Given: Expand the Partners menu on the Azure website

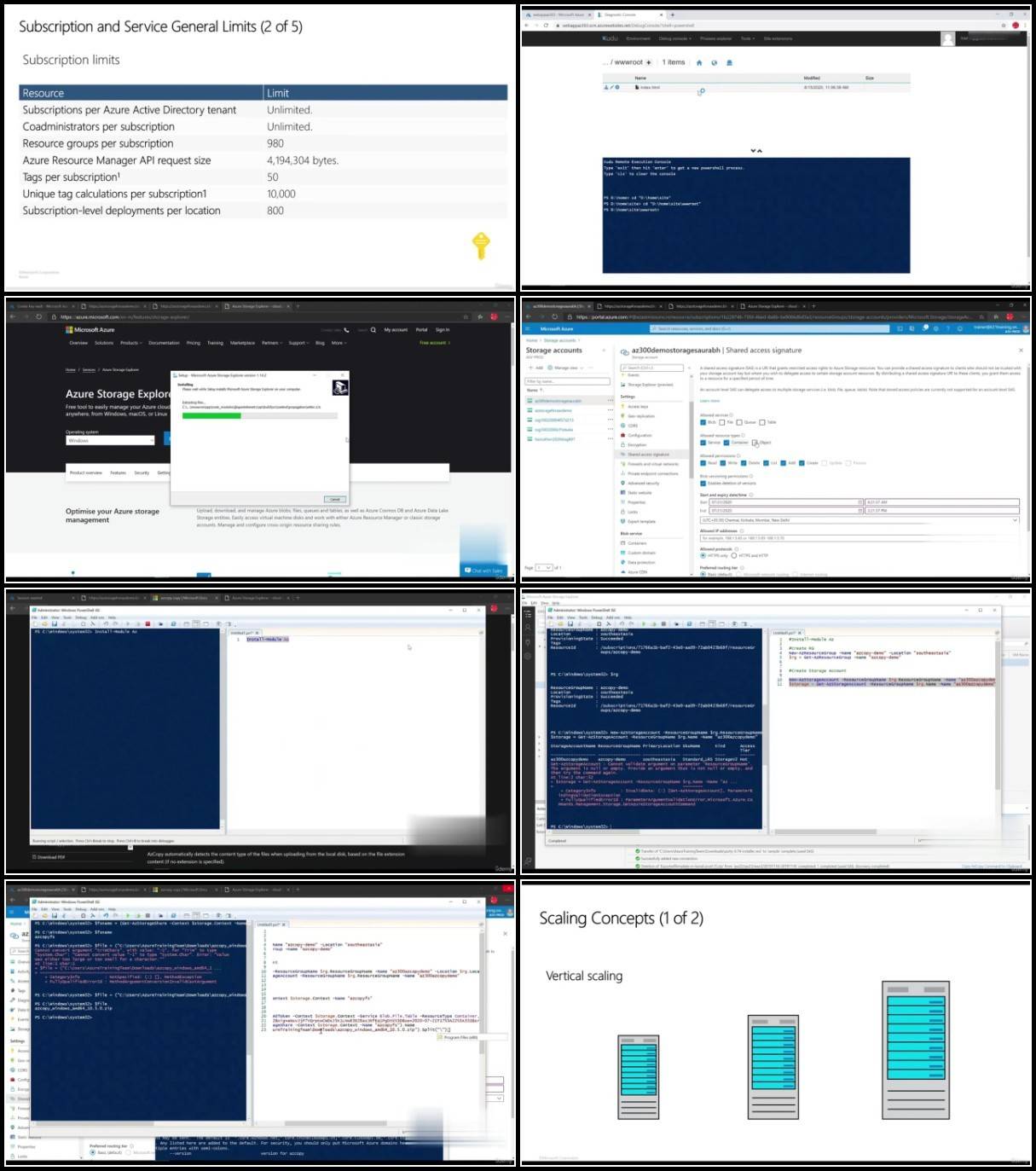Looking at the screenshot, I should (271, 343).
